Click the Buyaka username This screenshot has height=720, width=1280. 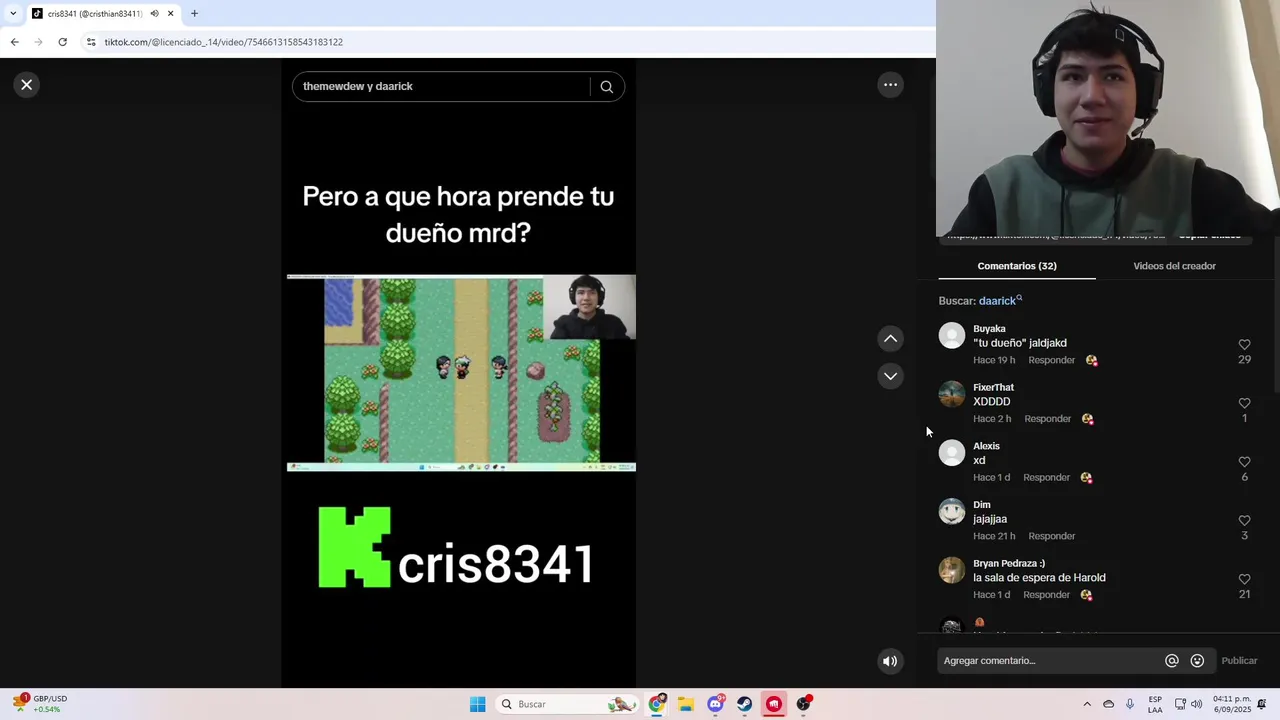[989, 329]
